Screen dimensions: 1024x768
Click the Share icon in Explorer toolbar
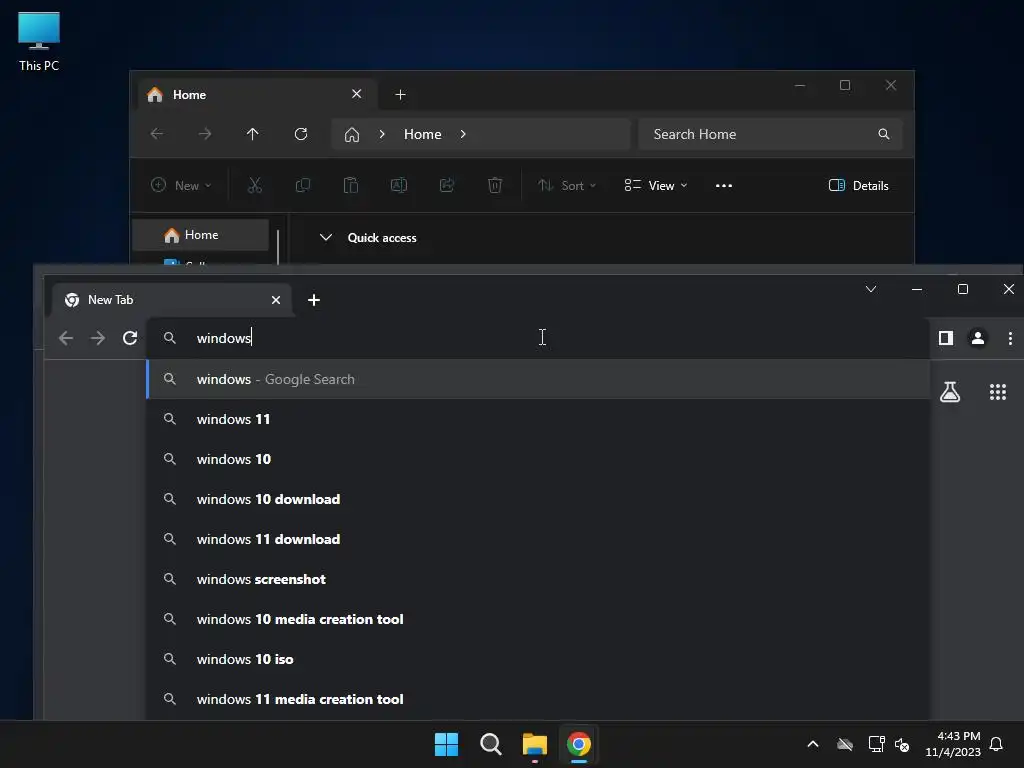click(x=447, y=185)
